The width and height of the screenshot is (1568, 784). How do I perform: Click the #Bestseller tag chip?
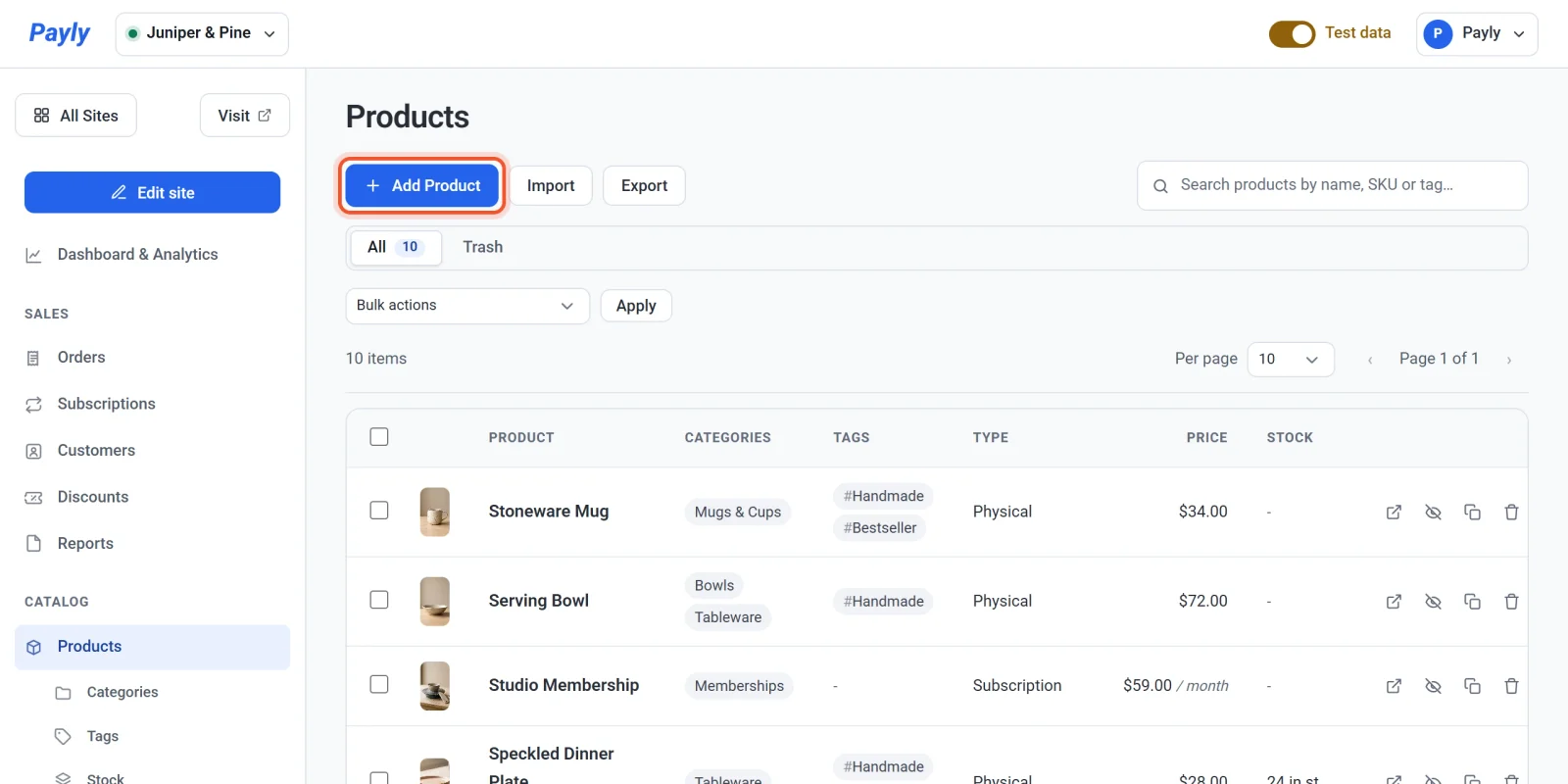(880, 528)
